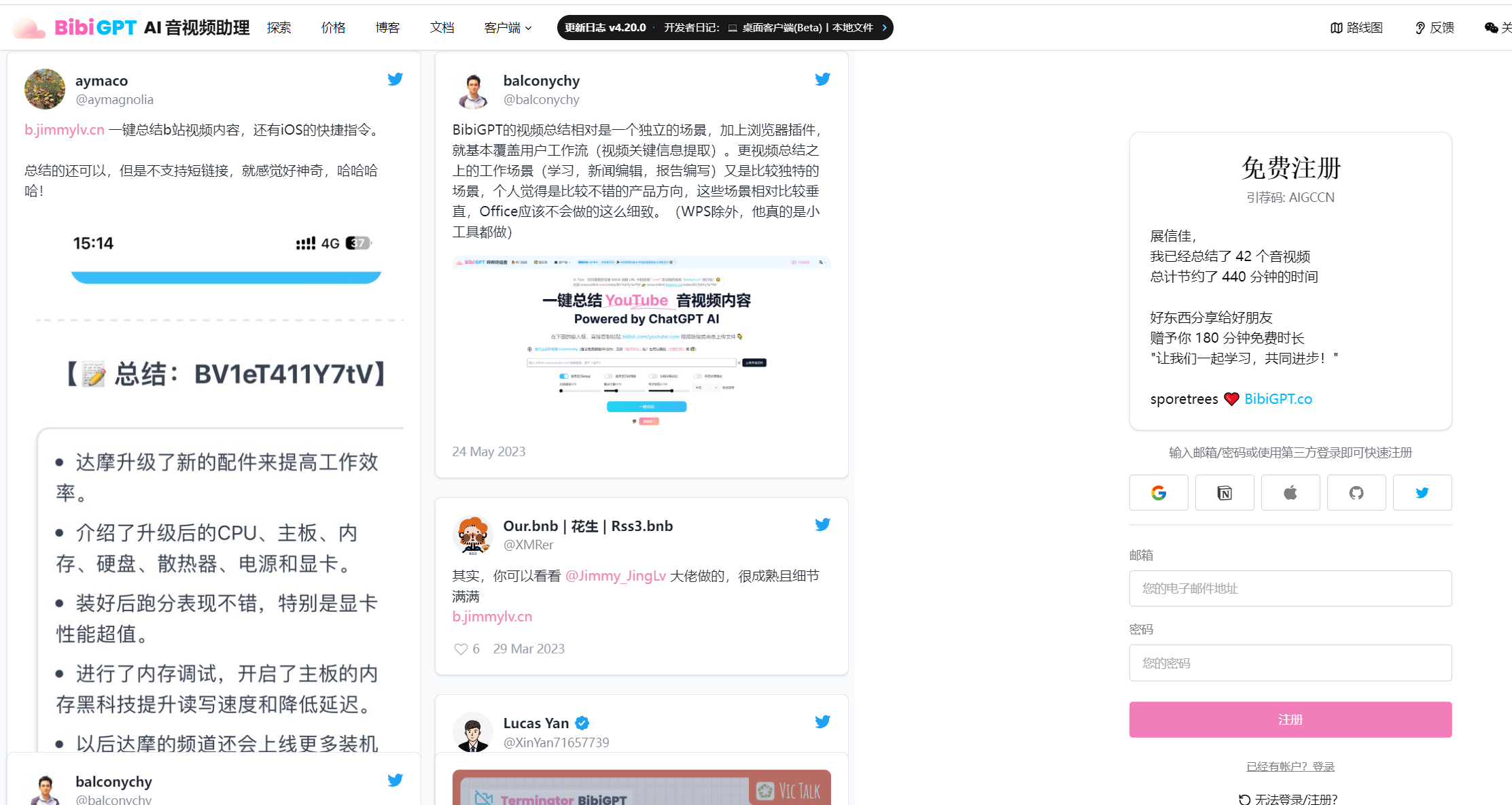The height and width of the screenshot is (805, 1512).
Task: Click the refresh icon next to 无法登录/注册
Action: pos(1245,799)
